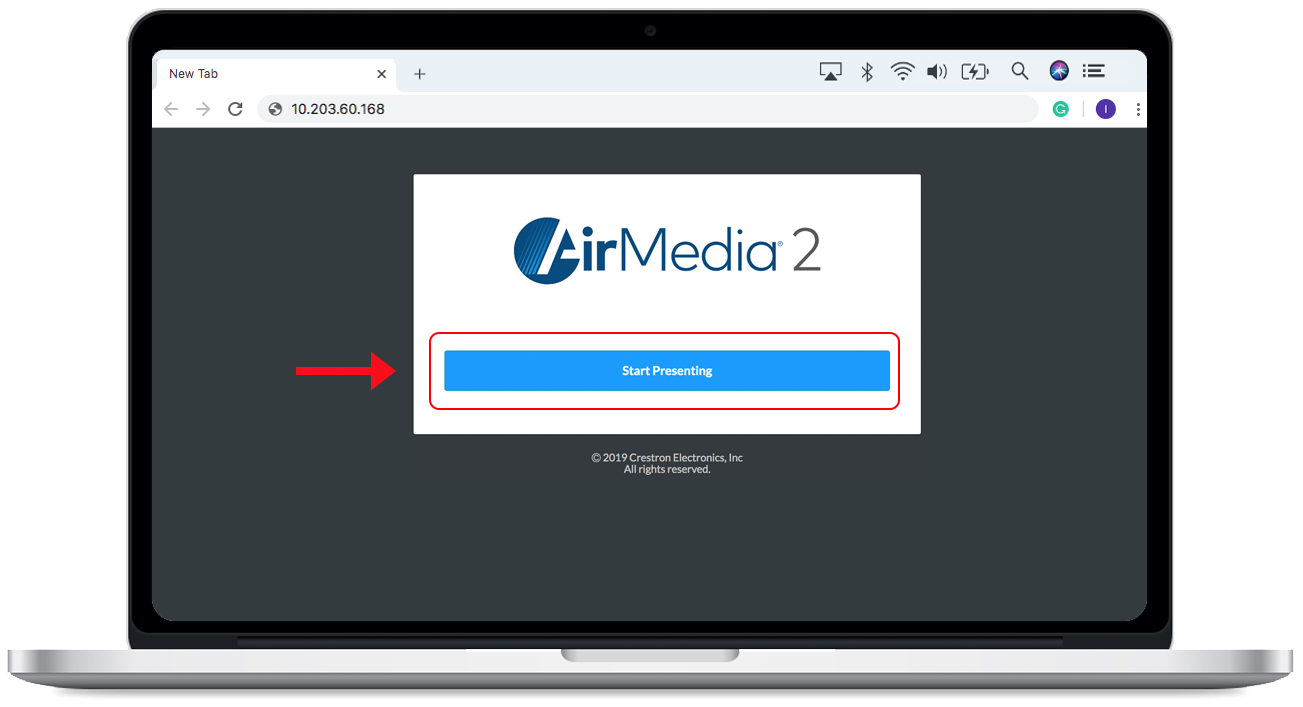Click the All rights reserved text
This screenshot has width=1303, height=707.
point(667,470)
